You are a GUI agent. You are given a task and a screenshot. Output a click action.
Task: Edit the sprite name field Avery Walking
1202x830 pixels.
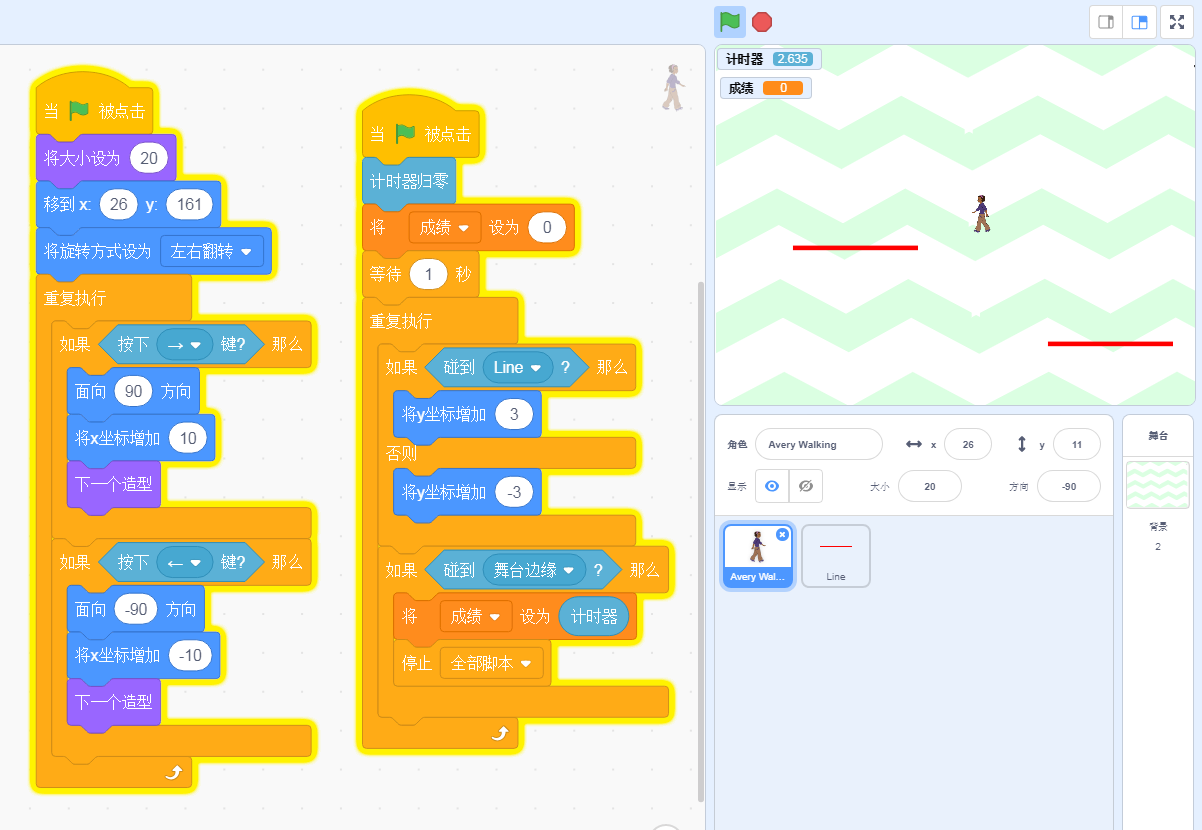819,444
